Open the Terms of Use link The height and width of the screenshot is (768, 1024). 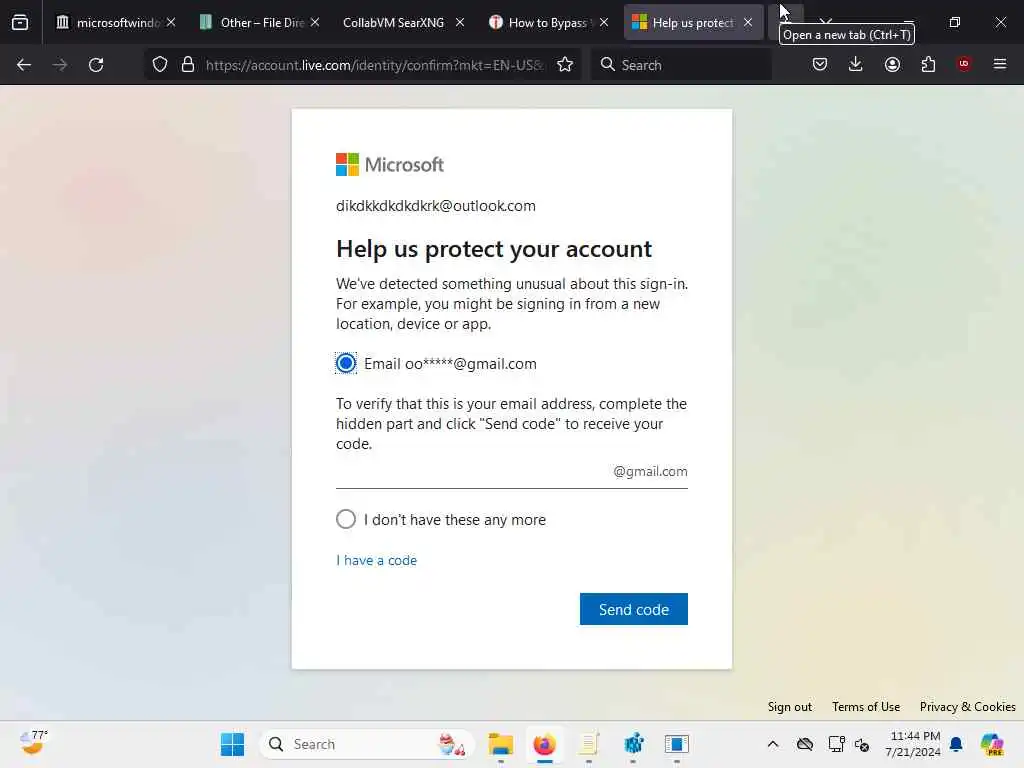coord(866,707)
